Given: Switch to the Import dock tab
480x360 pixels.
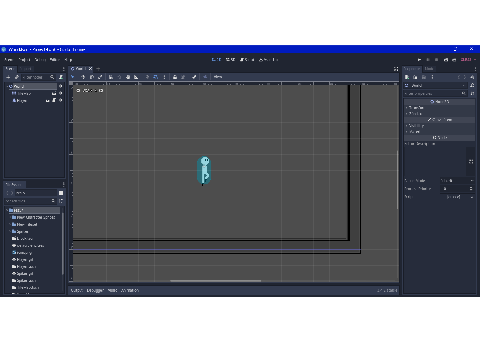Looking at the screenshot, I should click(25, 69).
